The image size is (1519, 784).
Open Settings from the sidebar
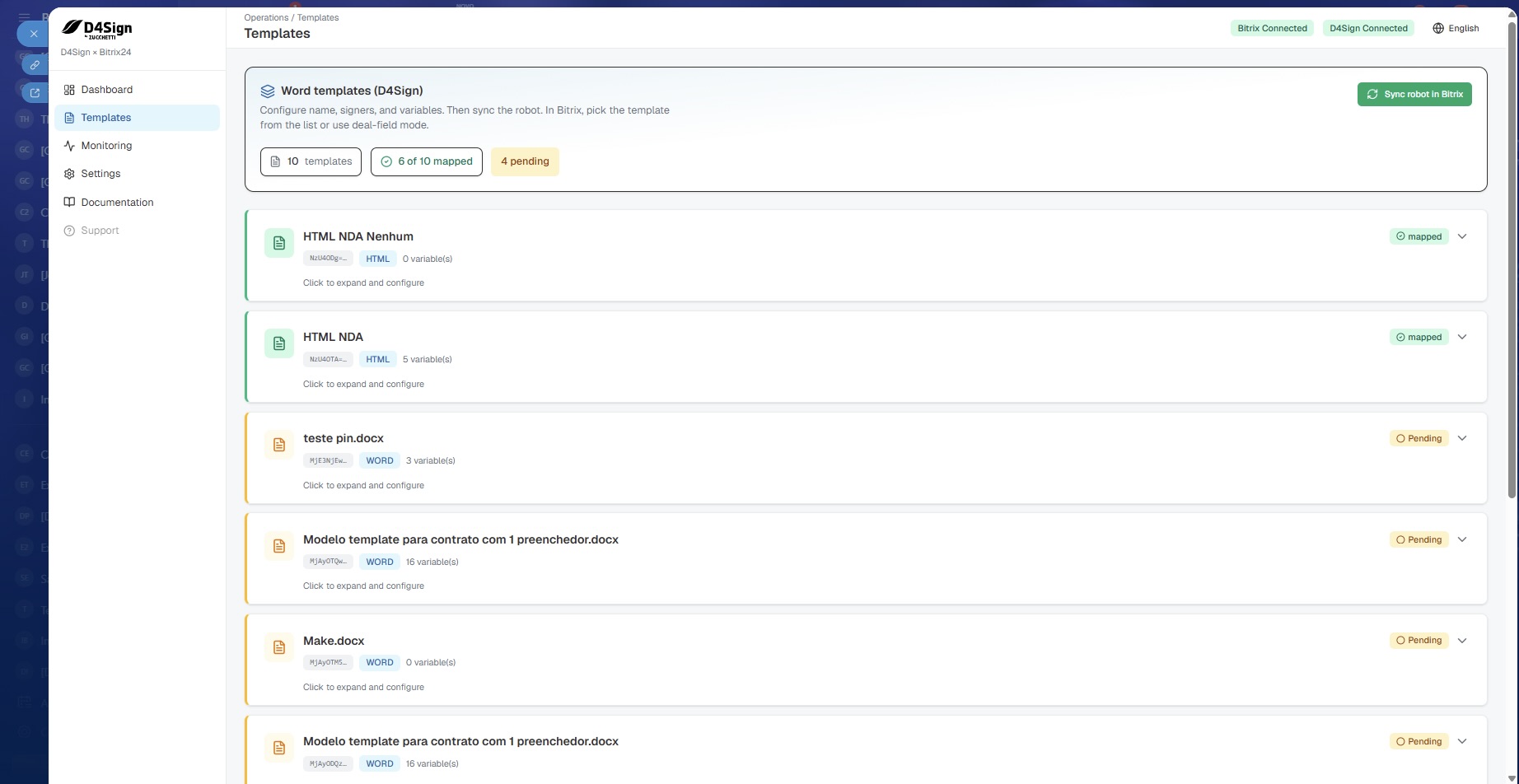(x=137, y=174)
